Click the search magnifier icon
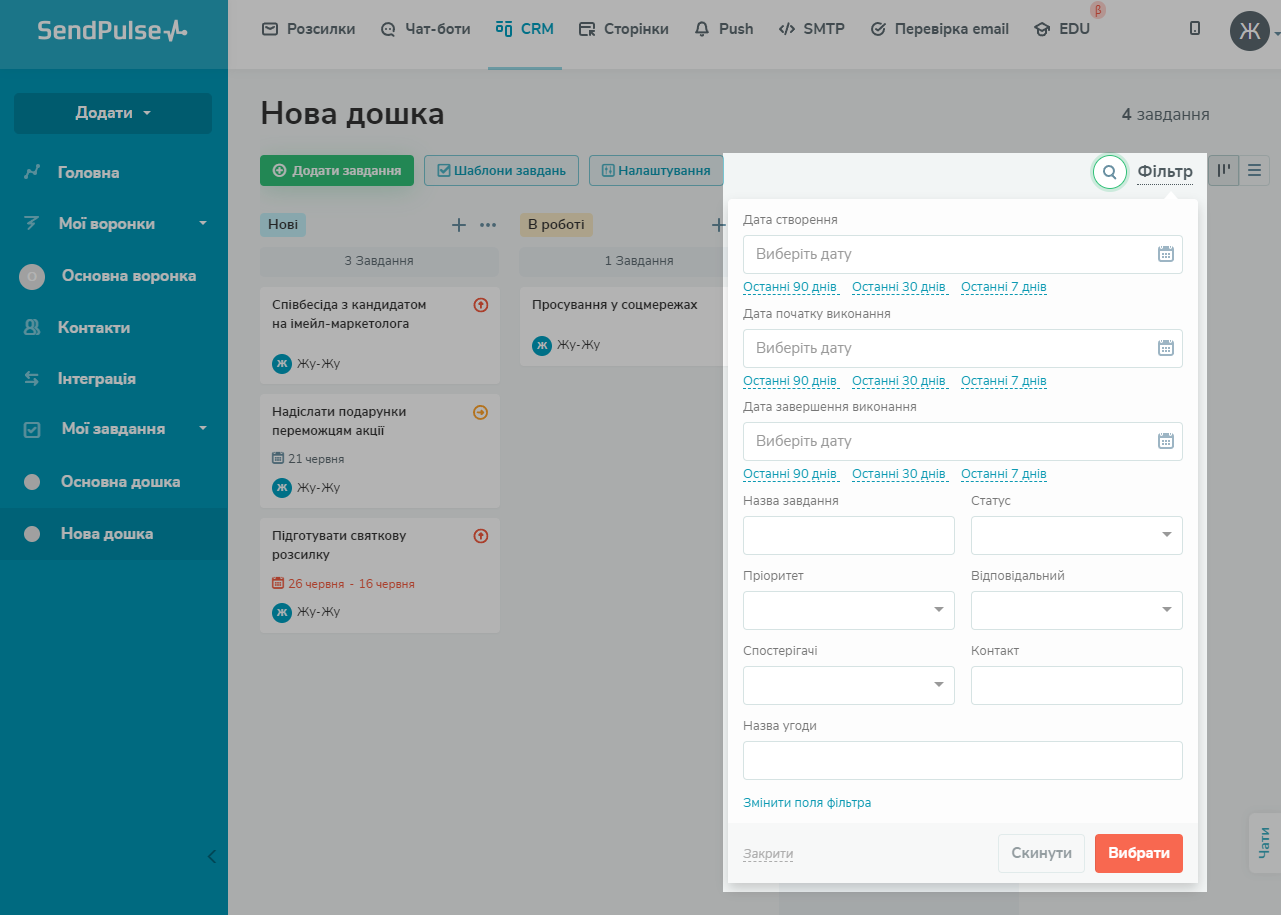This screenshot has width=1281, height=915. (x=1109, y=172)
